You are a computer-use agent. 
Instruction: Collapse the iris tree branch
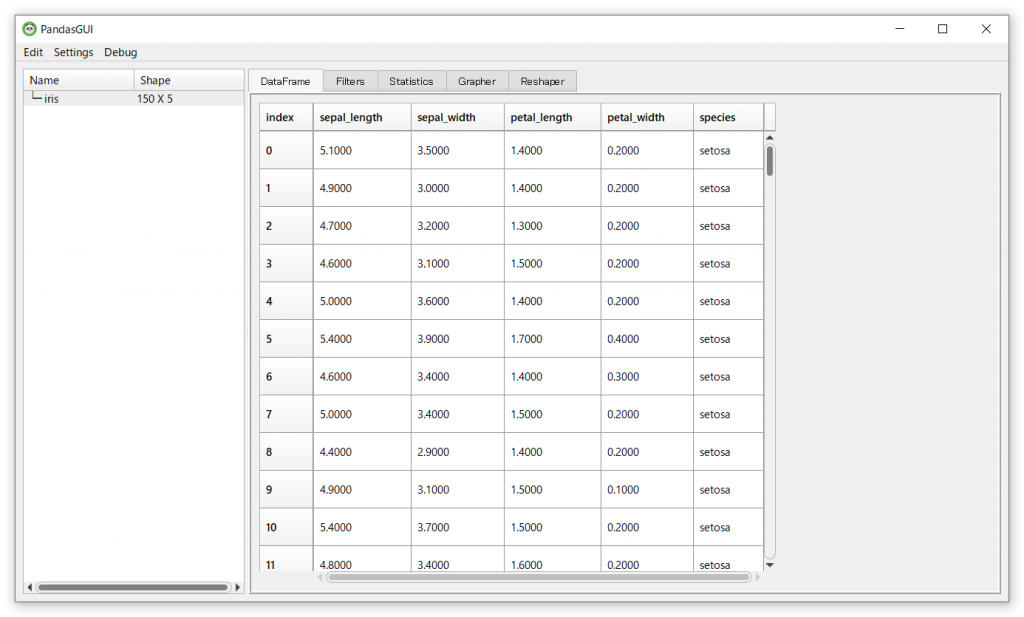pos(33,98)
